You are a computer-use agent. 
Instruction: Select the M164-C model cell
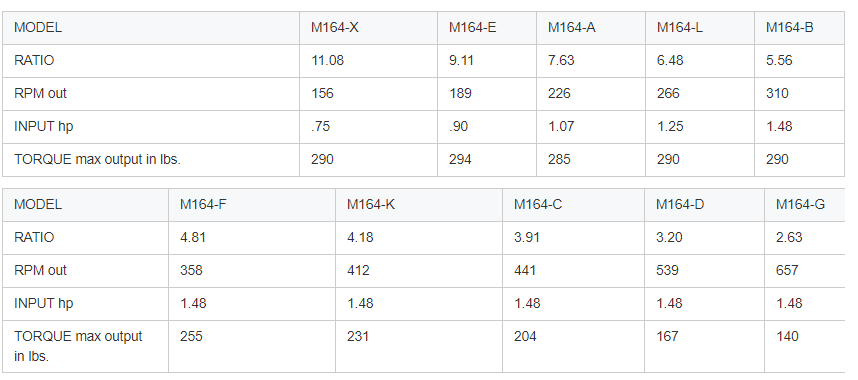point(573,205)
